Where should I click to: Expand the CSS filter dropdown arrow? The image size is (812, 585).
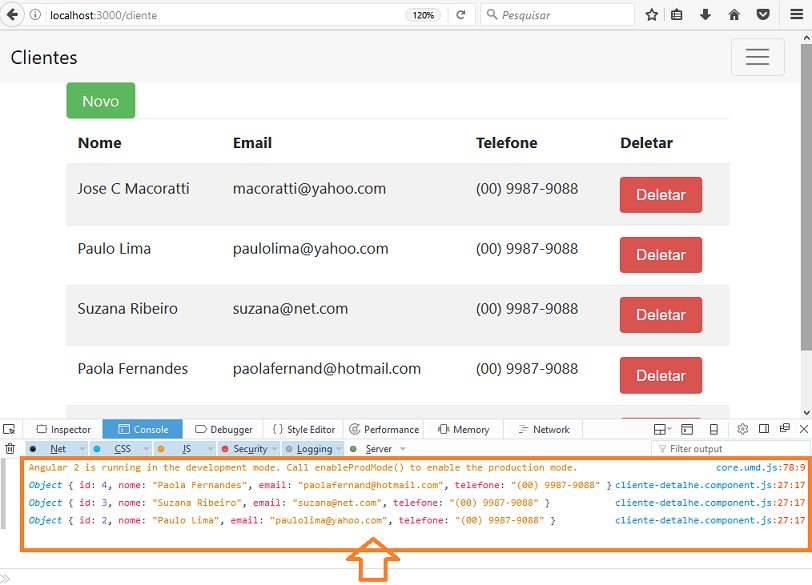146,449
